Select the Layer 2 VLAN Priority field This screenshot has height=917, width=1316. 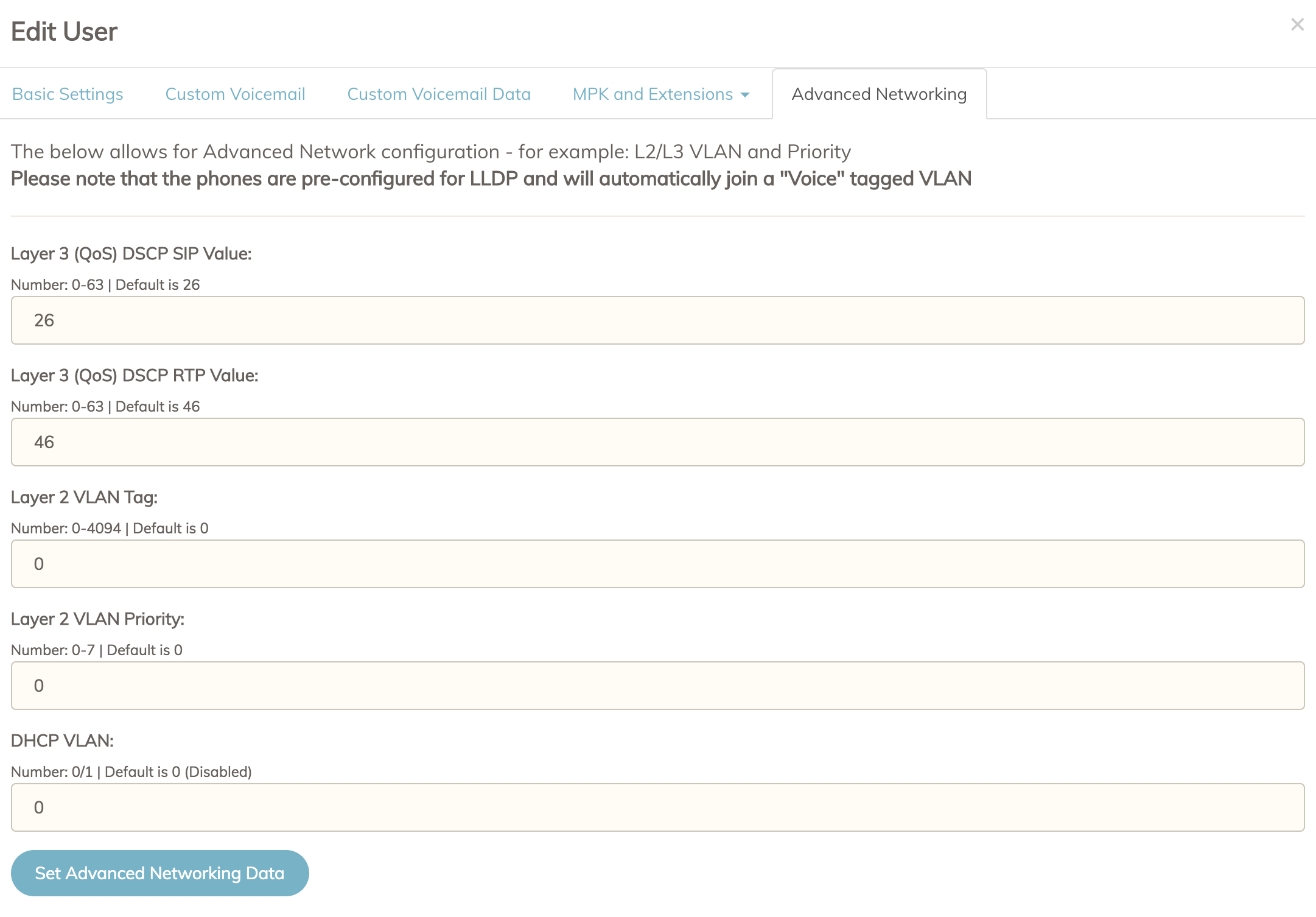point(657,686)
